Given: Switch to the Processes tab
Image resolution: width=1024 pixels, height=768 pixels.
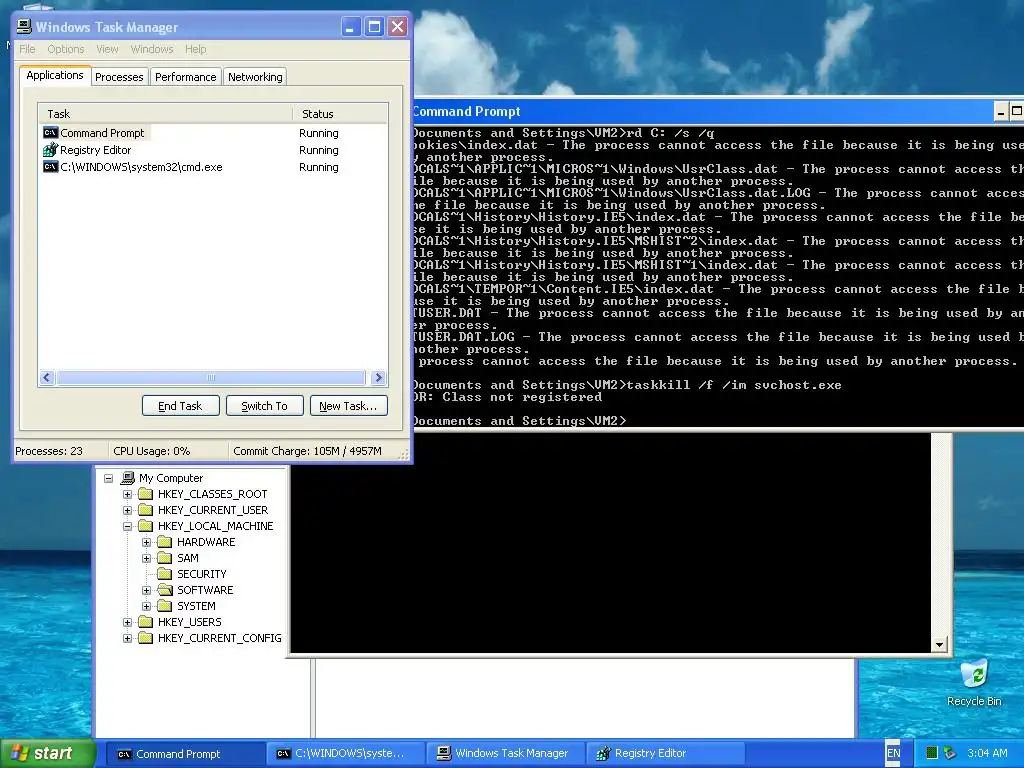Looking at the screenshot, I should 119,77.
